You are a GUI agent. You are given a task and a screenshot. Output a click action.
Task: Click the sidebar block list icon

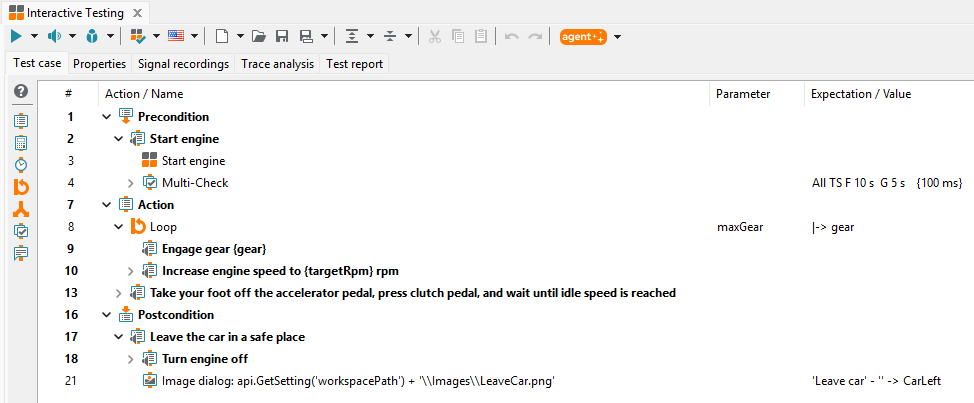(x=21, y=120)
